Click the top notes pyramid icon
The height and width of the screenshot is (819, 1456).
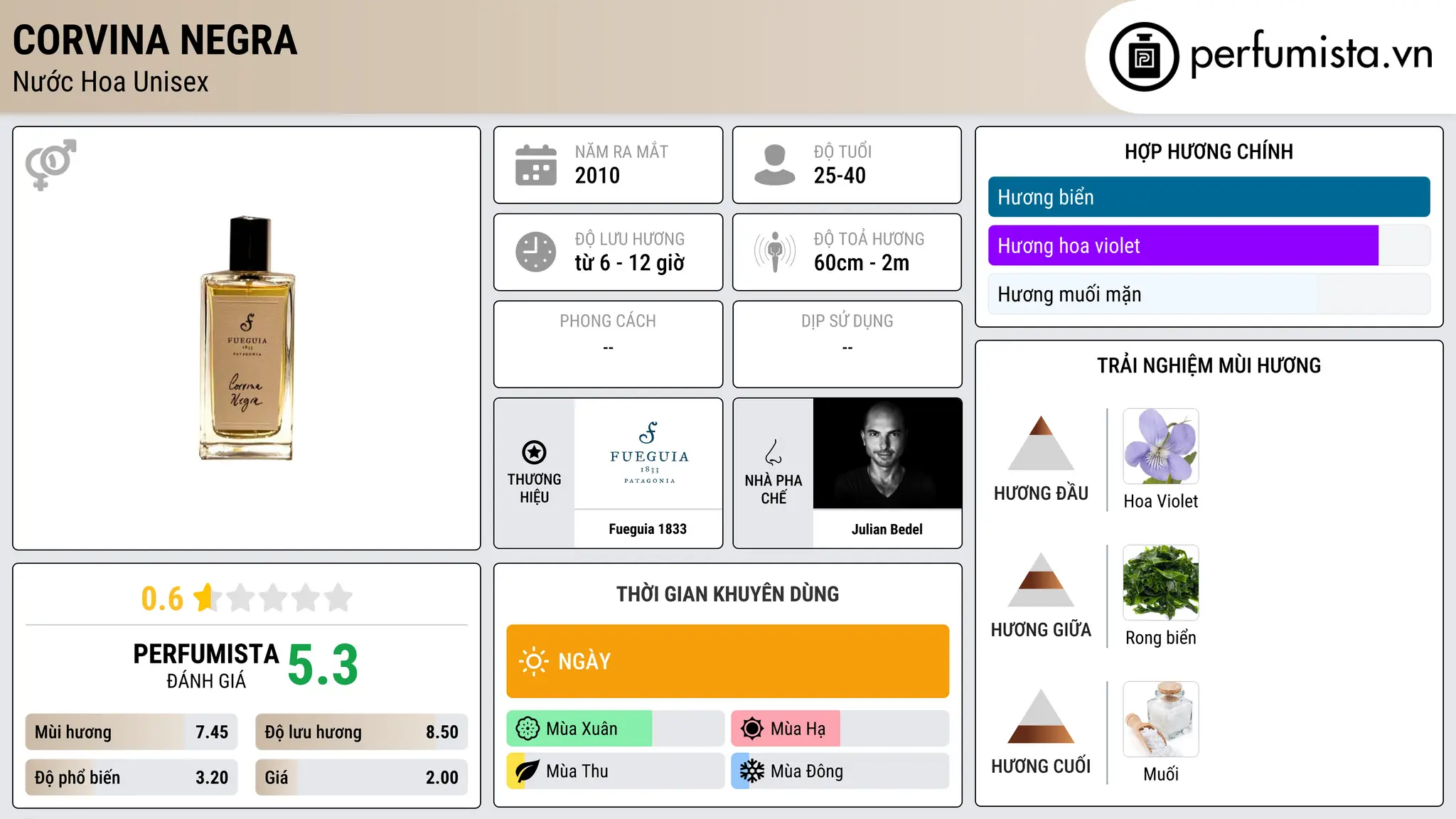[x=1041, y=443]
